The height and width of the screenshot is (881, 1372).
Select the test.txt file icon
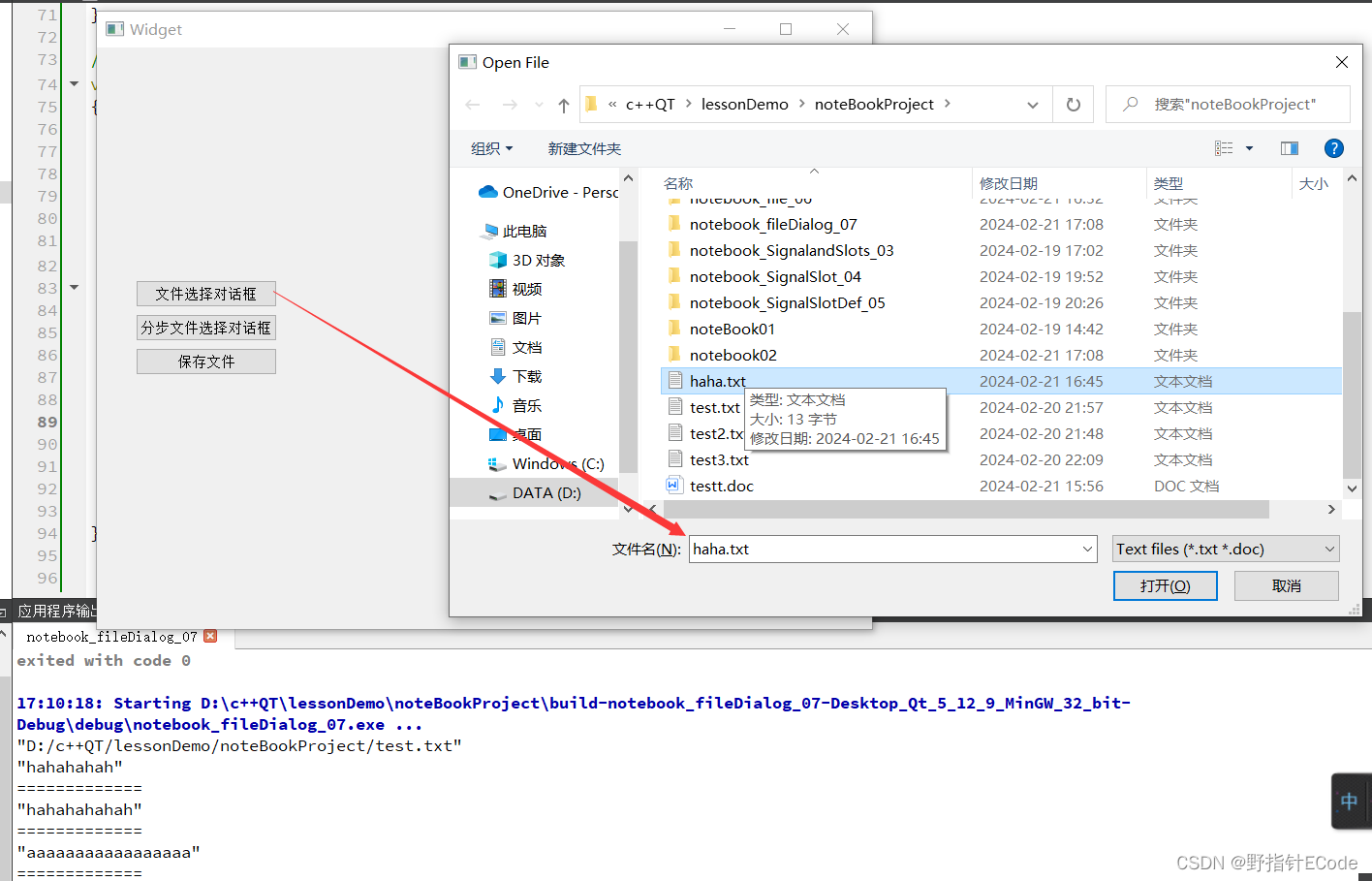674,407
